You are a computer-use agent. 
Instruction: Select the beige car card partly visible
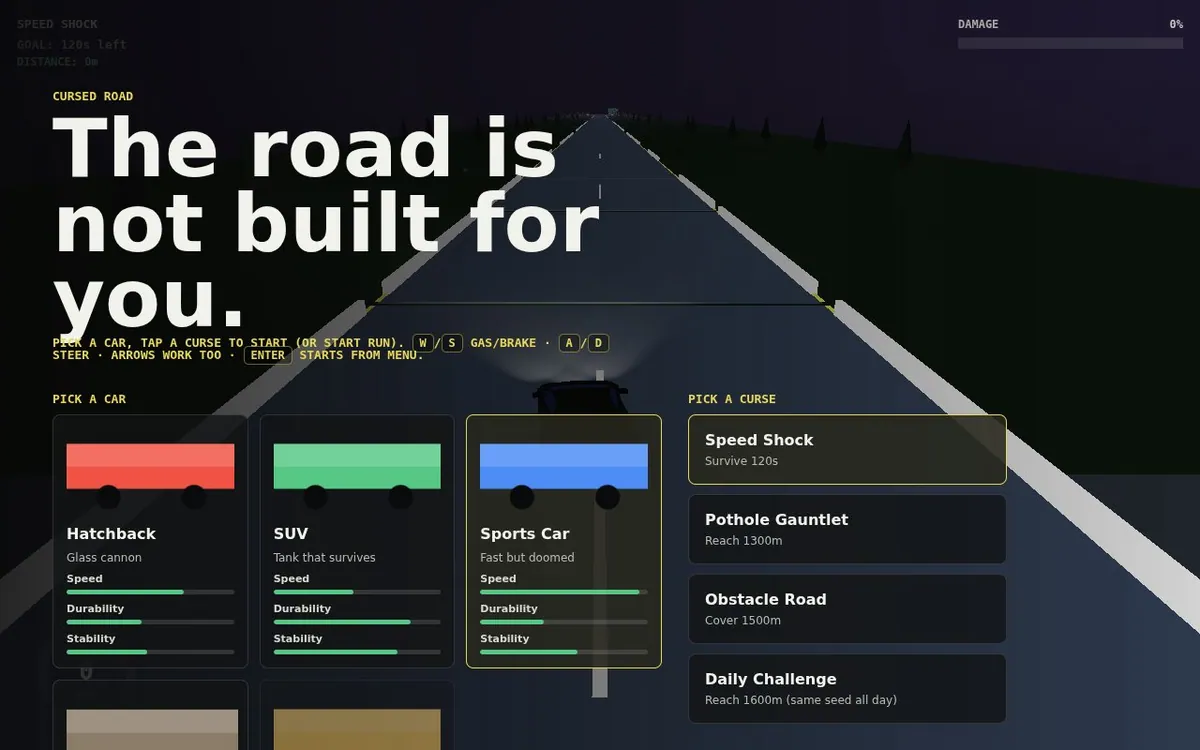[150, 715]
